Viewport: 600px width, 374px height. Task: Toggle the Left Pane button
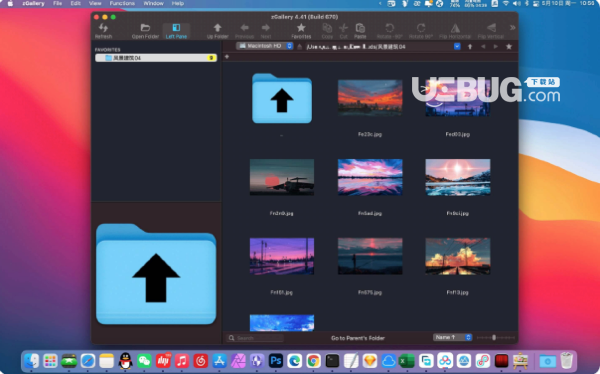point(176,31)
